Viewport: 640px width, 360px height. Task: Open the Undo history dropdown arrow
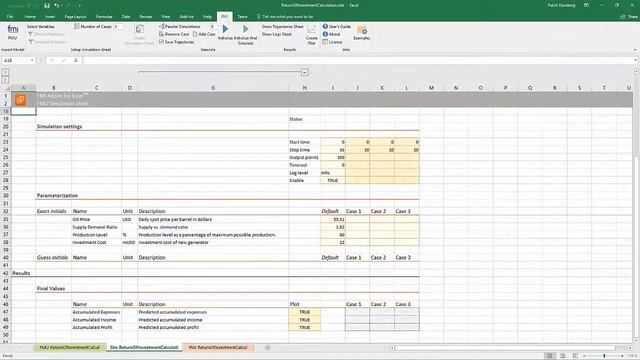click(62, 5)
